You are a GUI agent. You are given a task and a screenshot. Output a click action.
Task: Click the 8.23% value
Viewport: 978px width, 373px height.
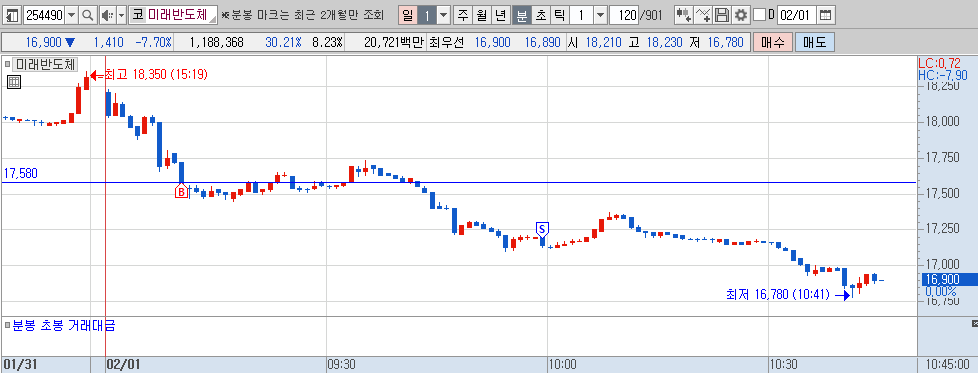(327, 42)
